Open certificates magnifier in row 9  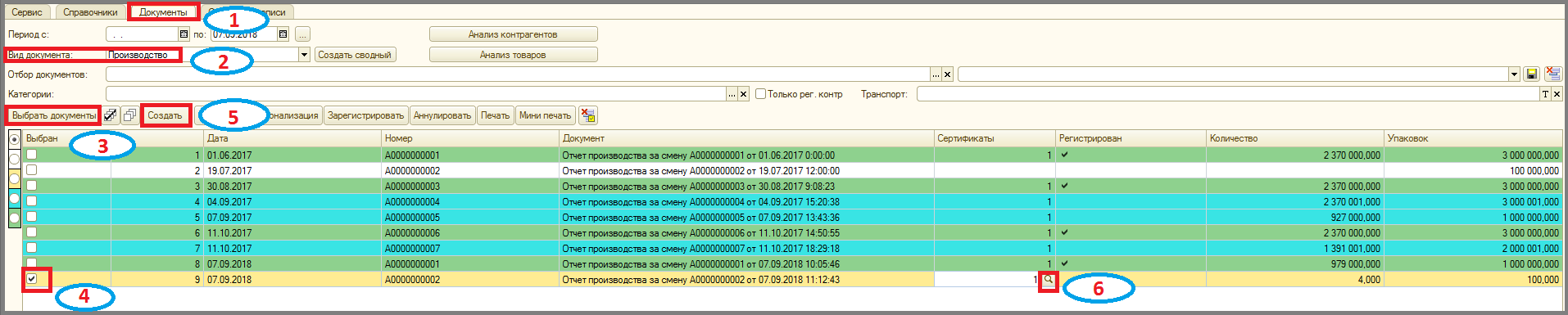(1048, 280)
